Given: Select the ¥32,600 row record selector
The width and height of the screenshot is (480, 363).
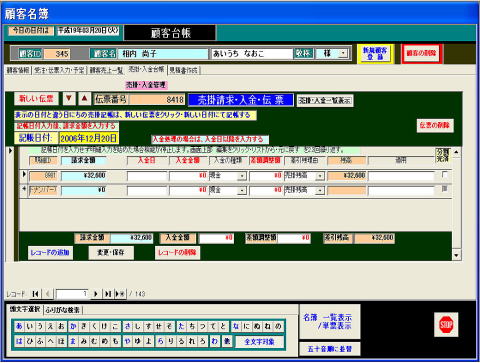Looking at the screenshot, I should click(x=24, y=175).
